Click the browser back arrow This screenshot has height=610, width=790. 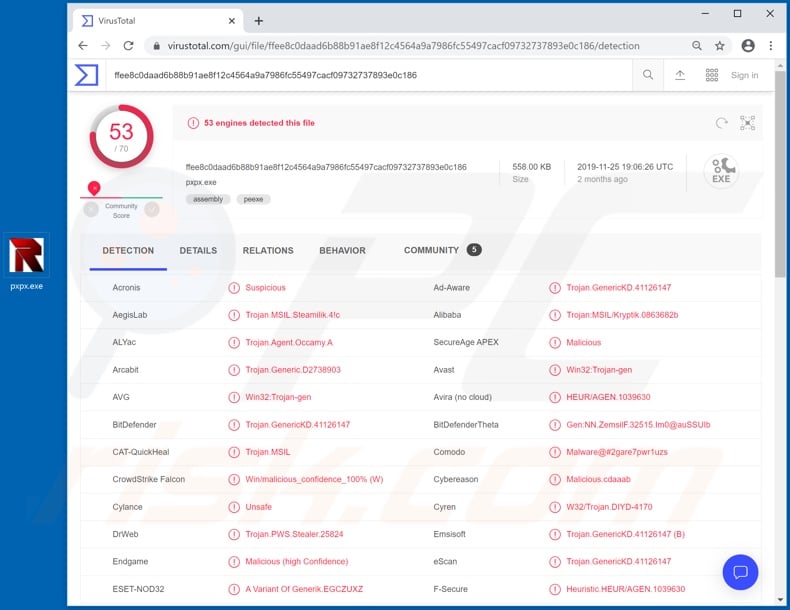pyautogui.click(x=83, y=46)
